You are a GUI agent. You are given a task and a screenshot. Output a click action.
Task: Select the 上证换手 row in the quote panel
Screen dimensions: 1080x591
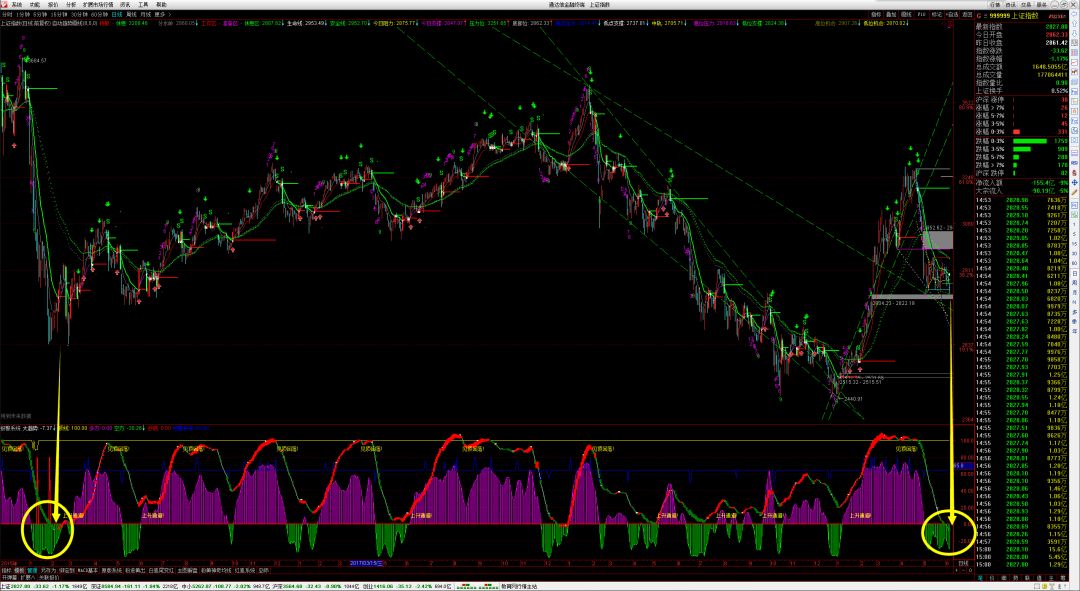pyautogui.click(x=1021, y=91)
